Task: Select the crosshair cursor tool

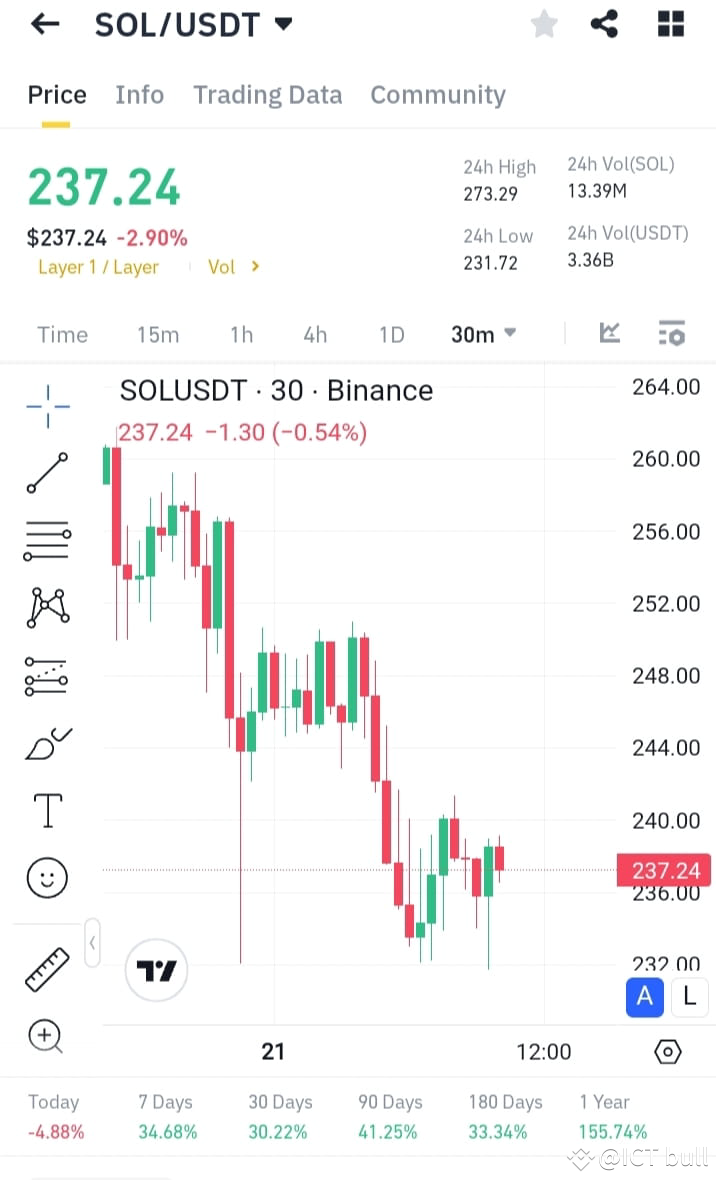Action: point(47,405)
